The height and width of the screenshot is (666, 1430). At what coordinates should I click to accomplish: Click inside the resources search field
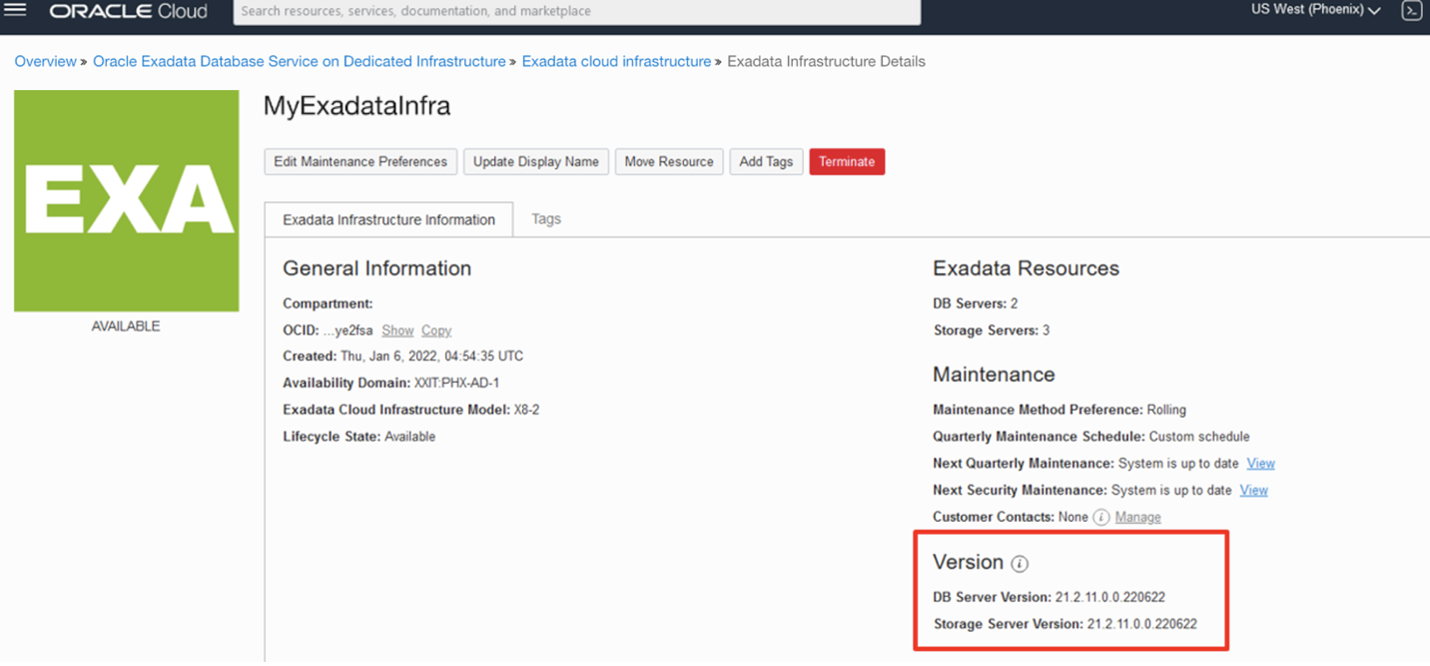(x=577, y=12)
